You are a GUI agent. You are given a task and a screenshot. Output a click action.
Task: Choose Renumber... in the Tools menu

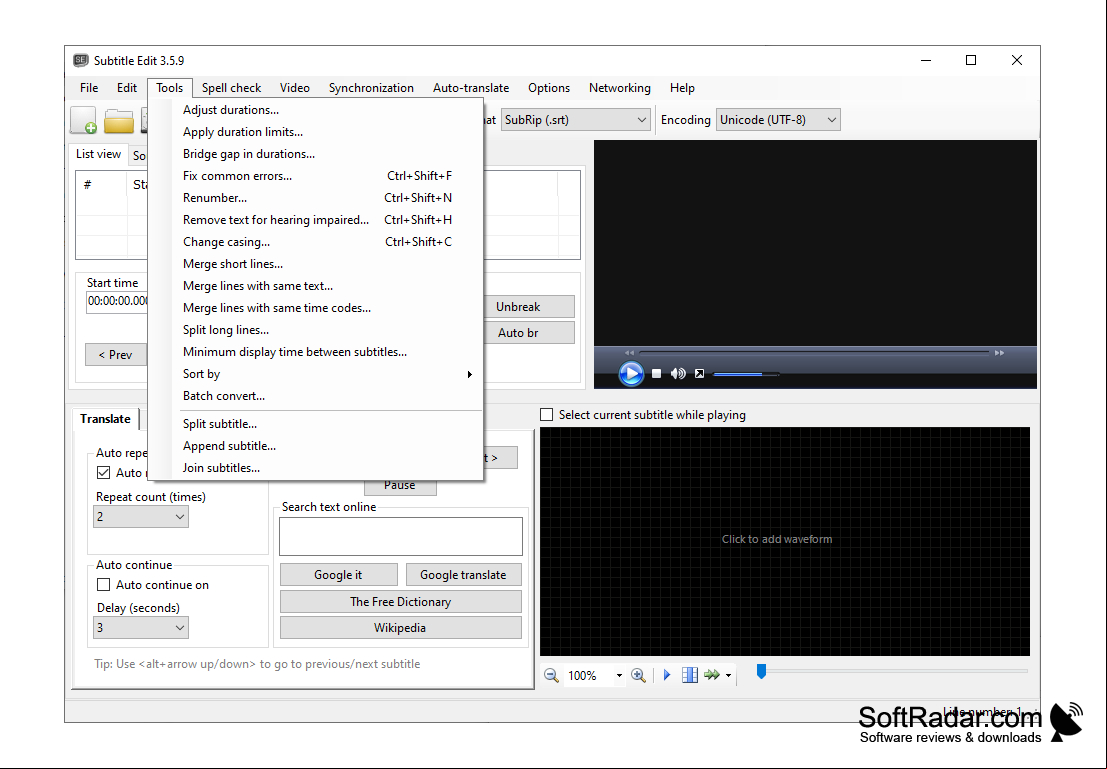[x=326, y=198]
